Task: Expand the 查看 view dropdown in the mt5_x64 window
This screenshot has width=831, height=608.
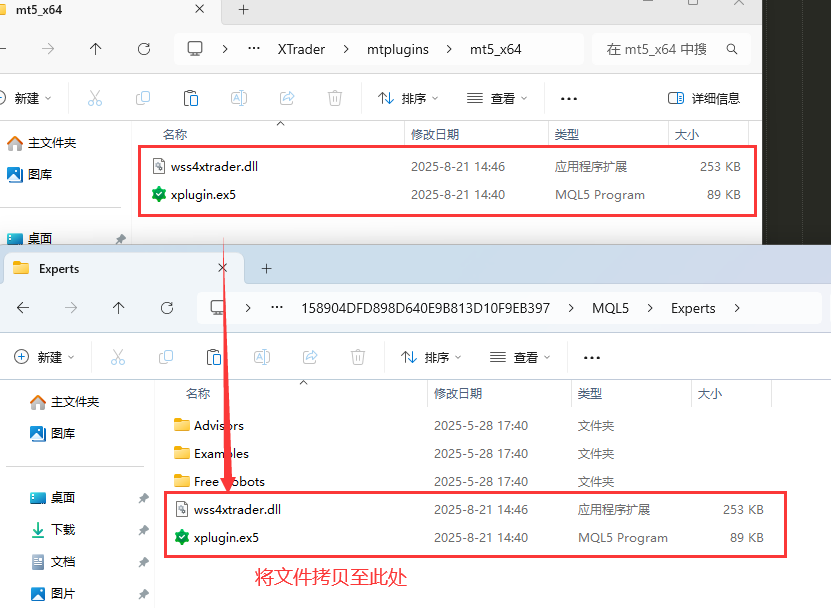Action: (x=496, y=98)
